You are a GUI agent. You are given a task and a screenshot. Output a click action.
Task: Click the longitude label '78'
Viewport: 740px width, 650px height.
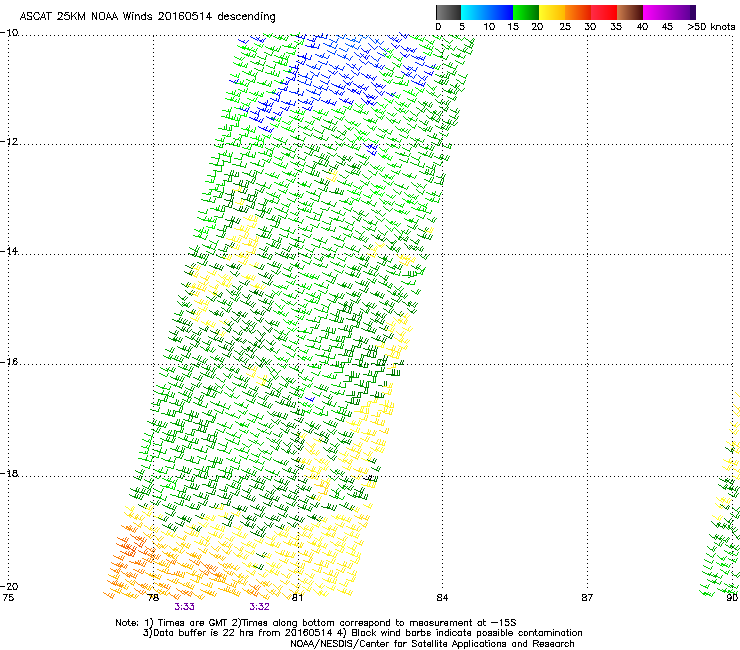point(153,598)
